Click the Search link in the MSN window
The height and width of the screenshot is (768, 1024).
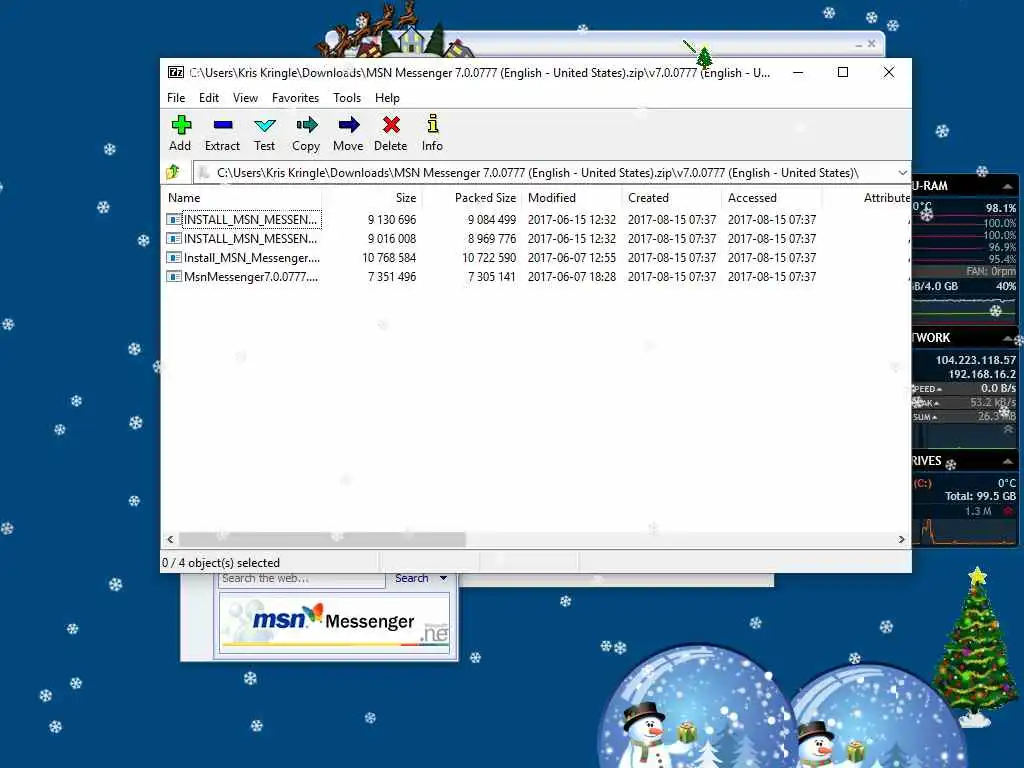411,578
